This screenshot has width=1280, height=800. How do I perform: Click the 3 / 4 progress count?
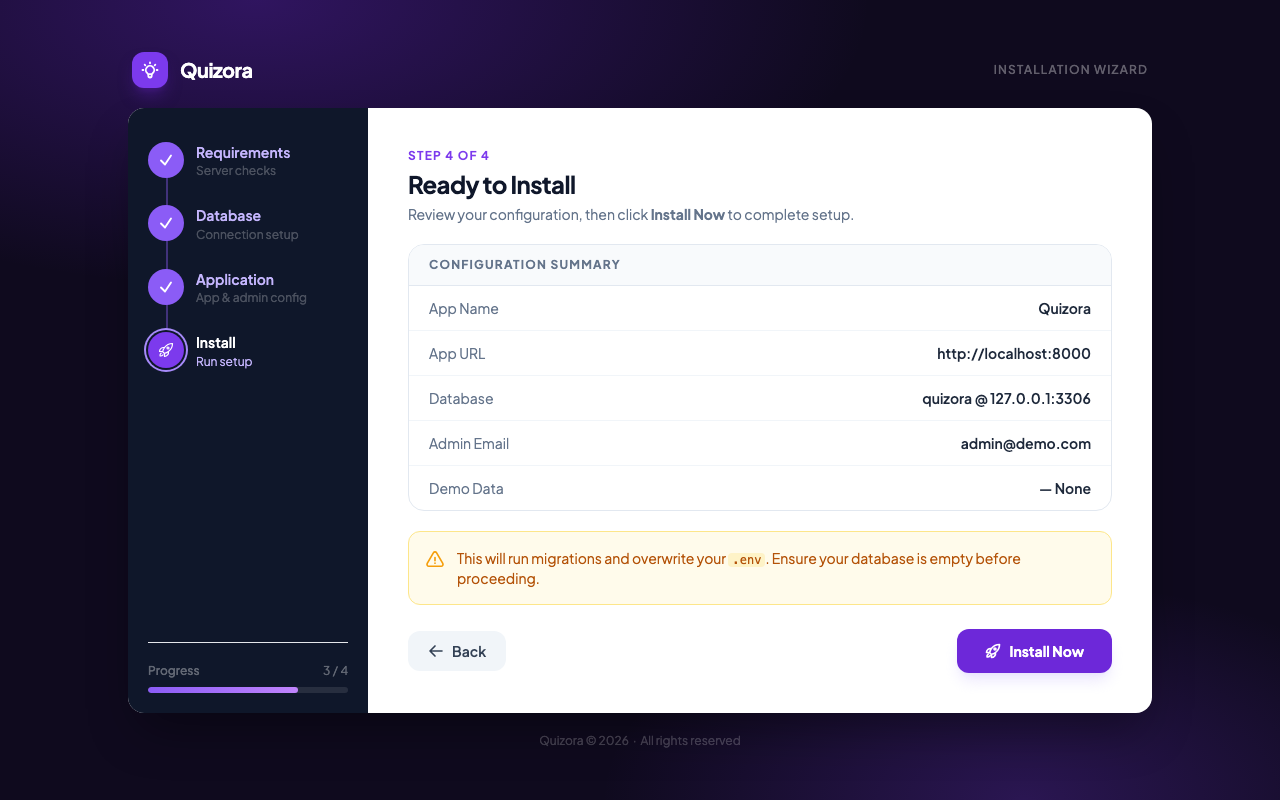(x=335, y=671)
